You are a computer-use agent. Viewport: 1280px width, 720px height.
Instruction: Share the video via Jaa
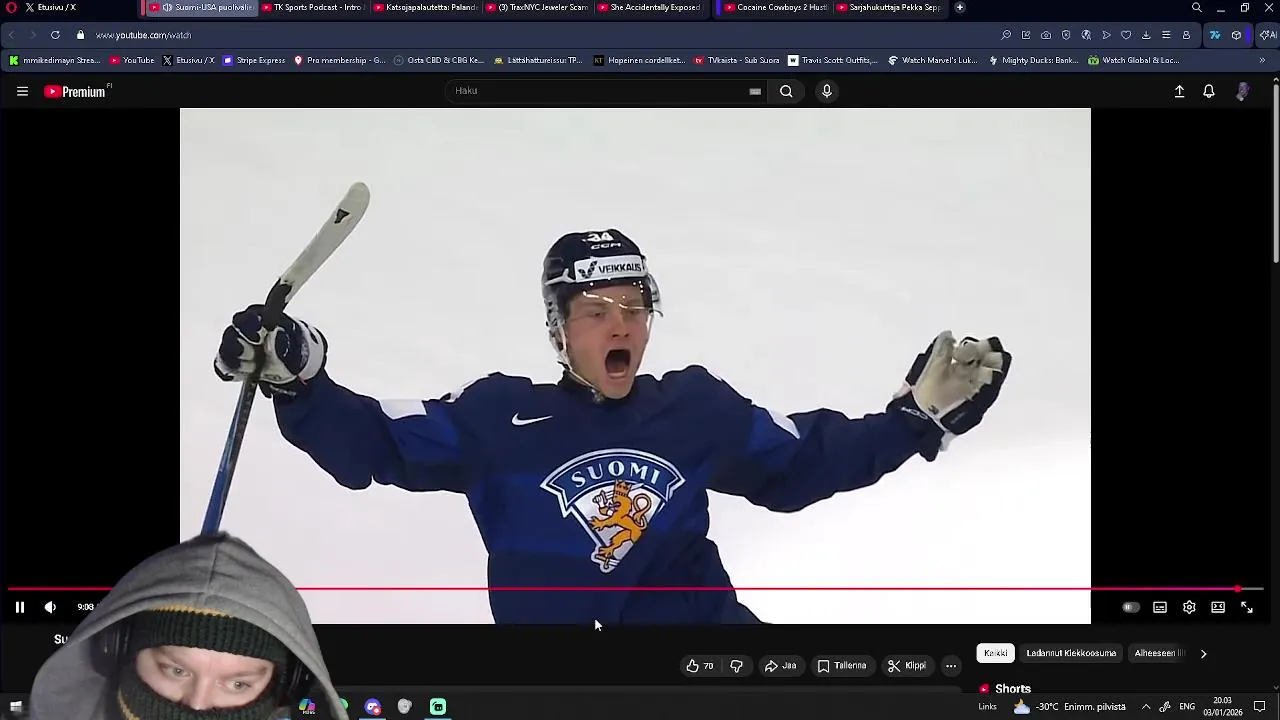pyautogui.click(x=780, y=666)
